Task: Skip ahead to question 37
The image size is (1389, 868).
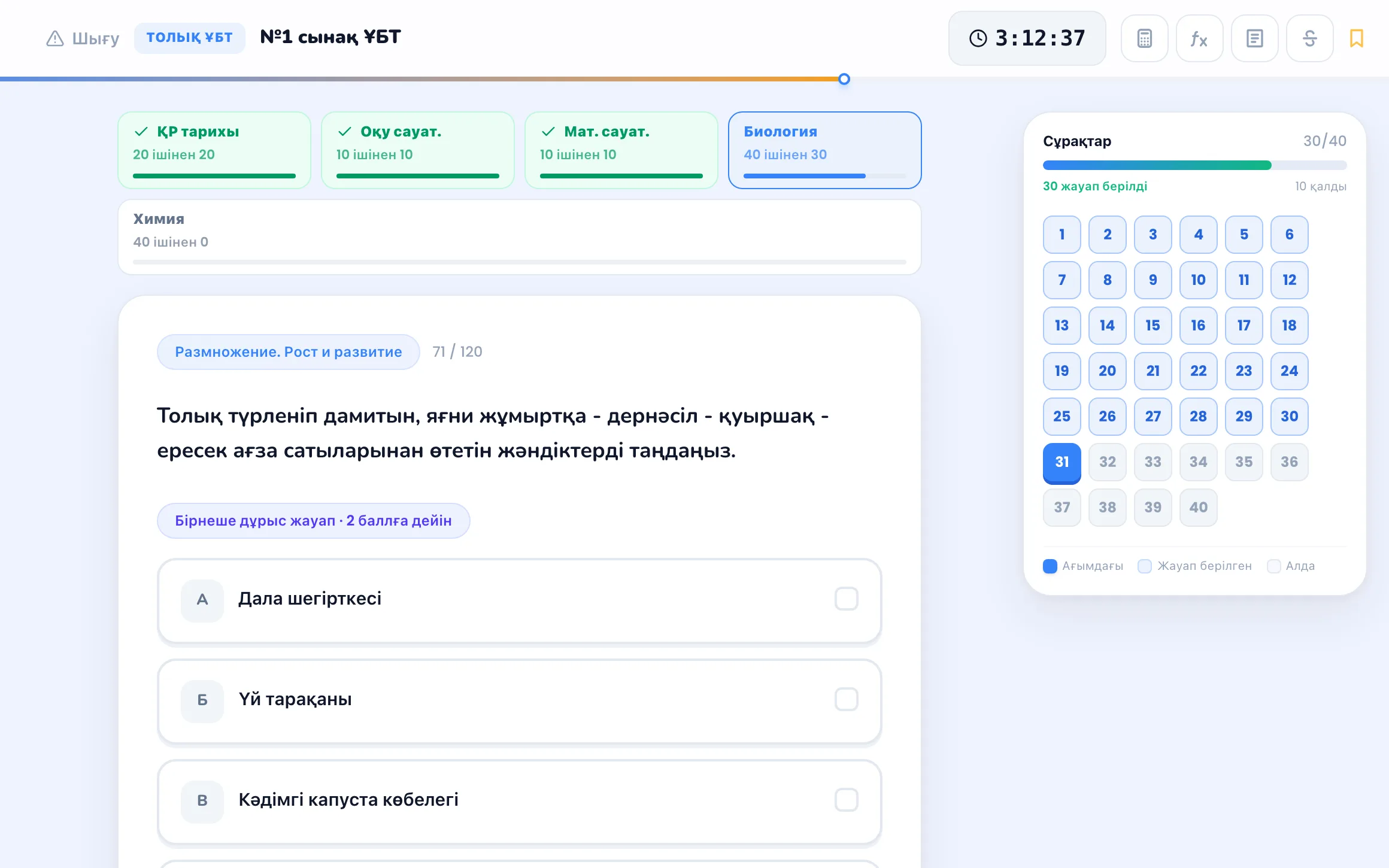Action: point(1062,508)
